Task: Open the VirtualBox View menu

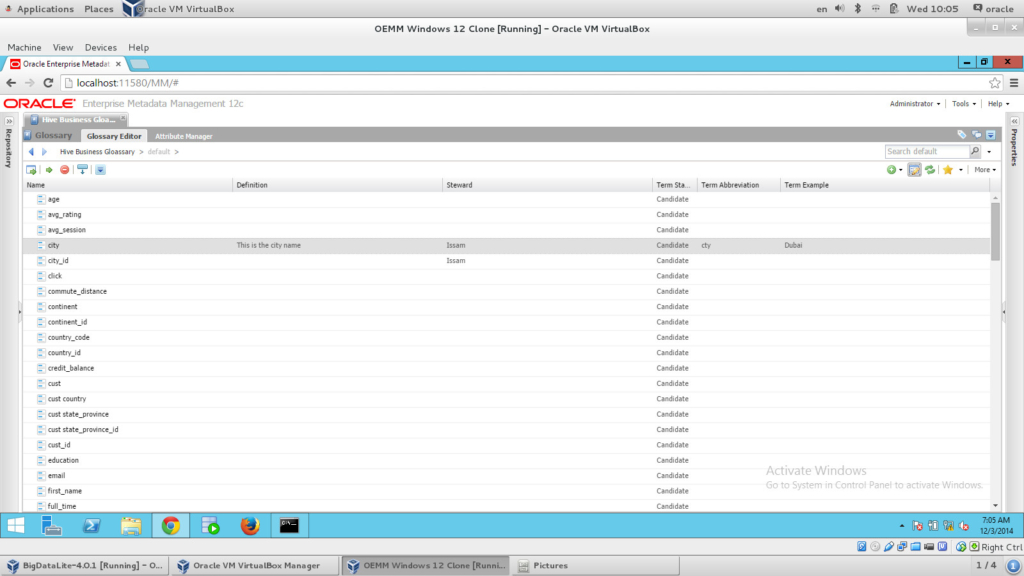Action: (x=63, y=48)
